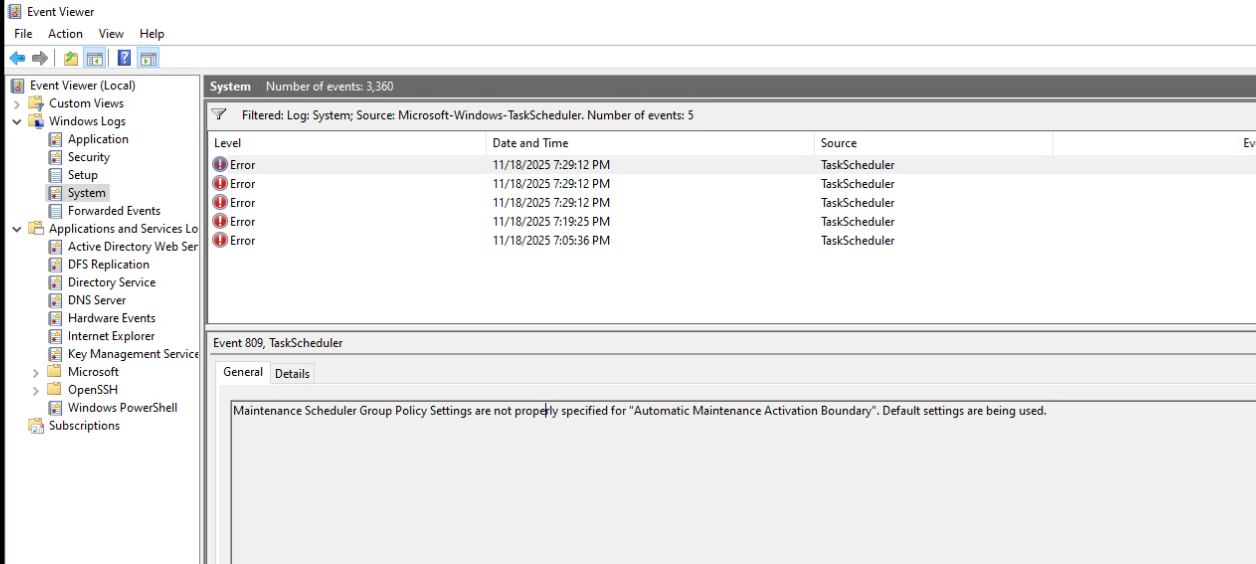The height and width of the screenshot is (564, 1256).
Task: Toggle the Show/Hide Action Pane icon
Action: [148, 58]
